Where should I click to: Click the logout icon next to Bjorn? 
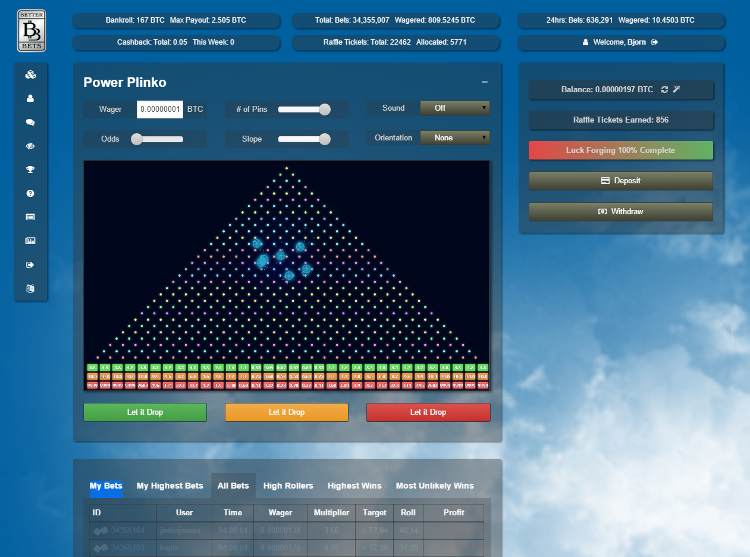tap(654, 42)
